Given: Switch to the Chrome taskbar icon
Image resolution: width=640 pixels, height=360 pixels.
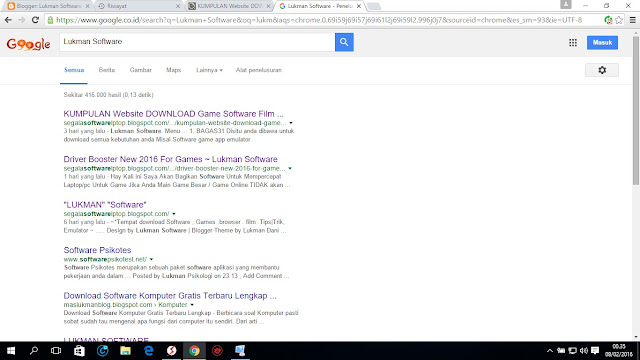Looking at the screenshot, I should tap(194, 351).
